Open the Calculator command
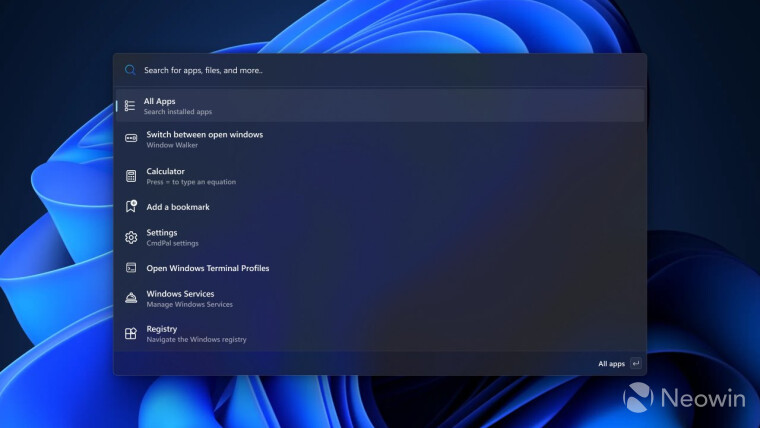Image resolution: width=760 pixels, height=428 pixels. point(380,176)
